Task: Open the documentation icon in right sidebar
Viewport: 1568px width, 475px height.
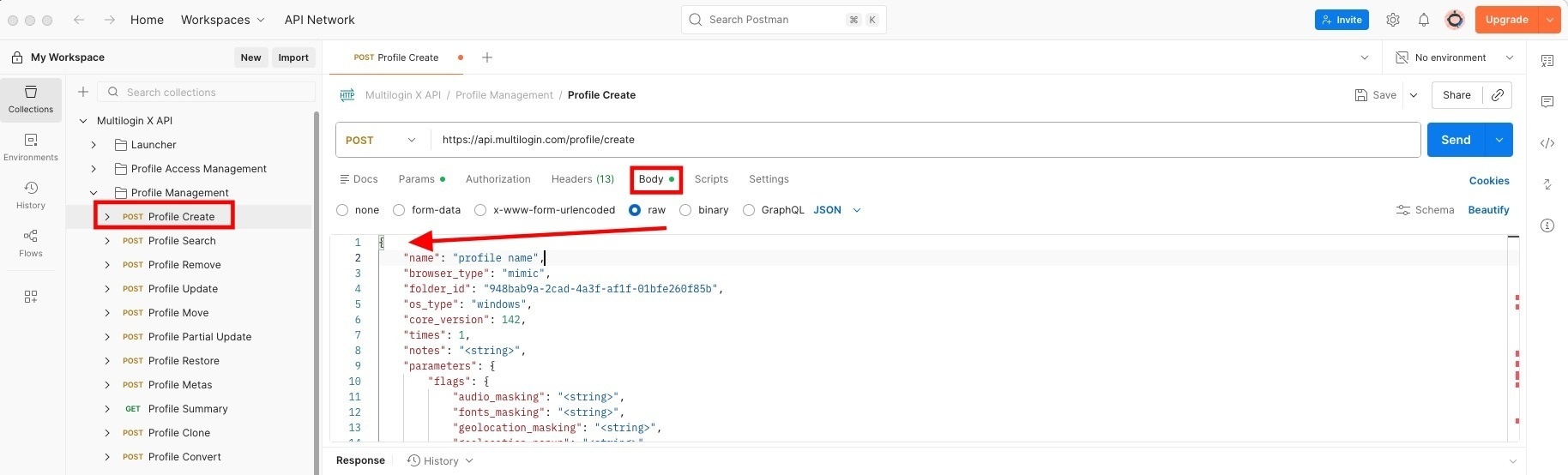Action: pyautogui.click(x=1547, y=61)
